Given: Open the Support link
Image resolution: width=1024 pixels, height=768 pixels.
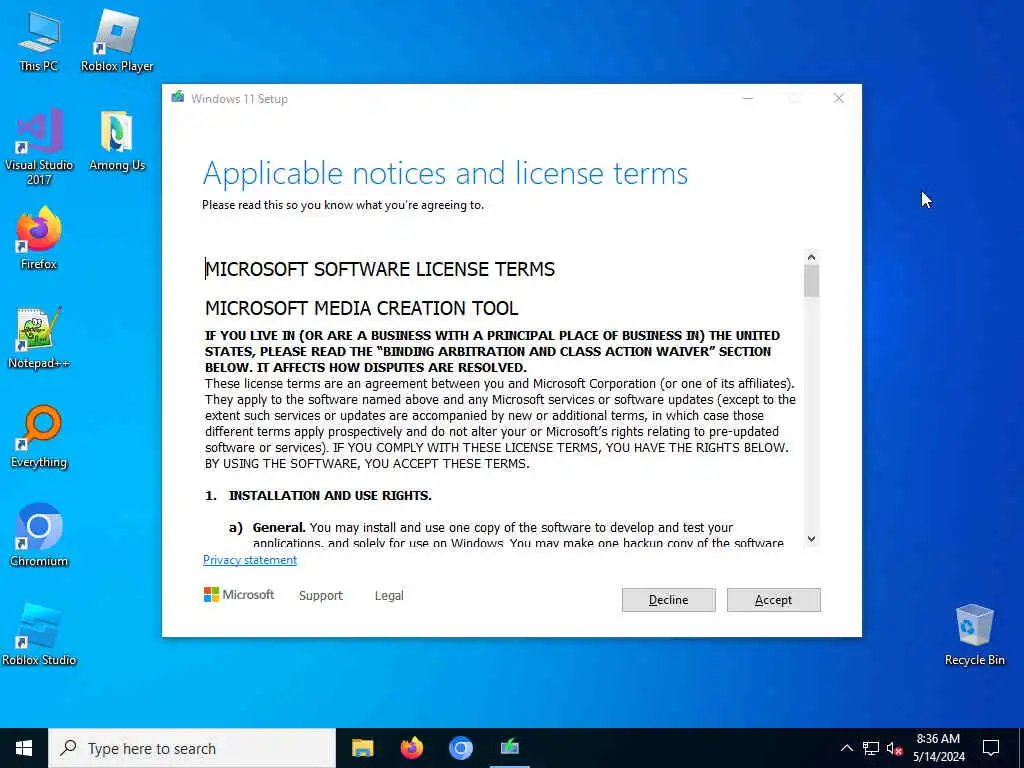Looking at the screenshot, I should pos(321,596).
